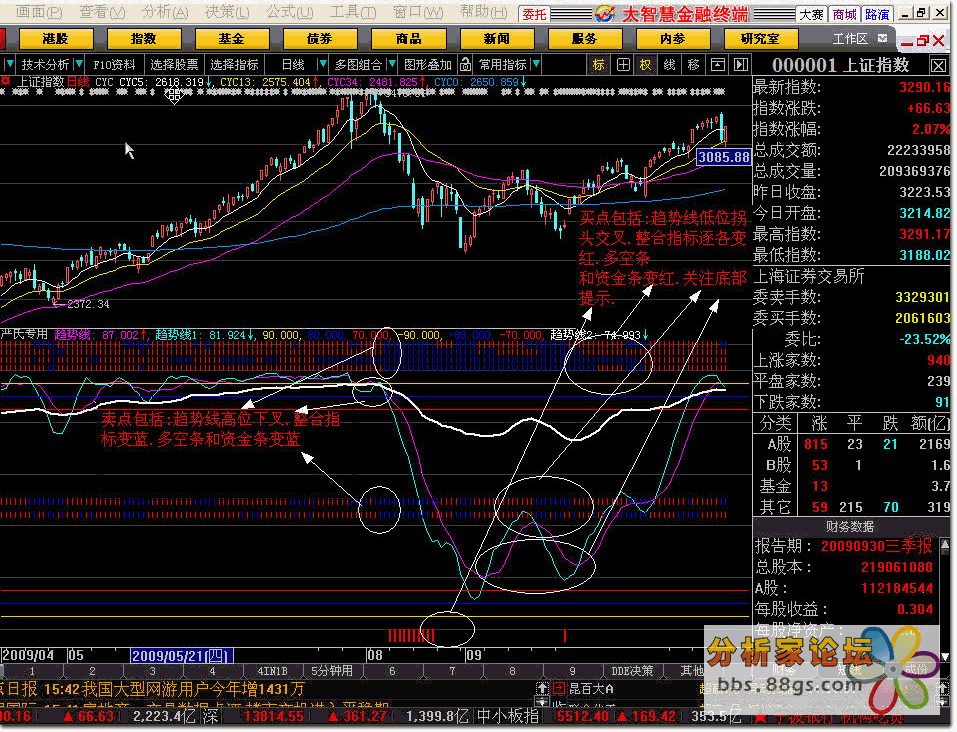Open the 债券 section
Screen dimensions: 957x732
coord(320,39)
